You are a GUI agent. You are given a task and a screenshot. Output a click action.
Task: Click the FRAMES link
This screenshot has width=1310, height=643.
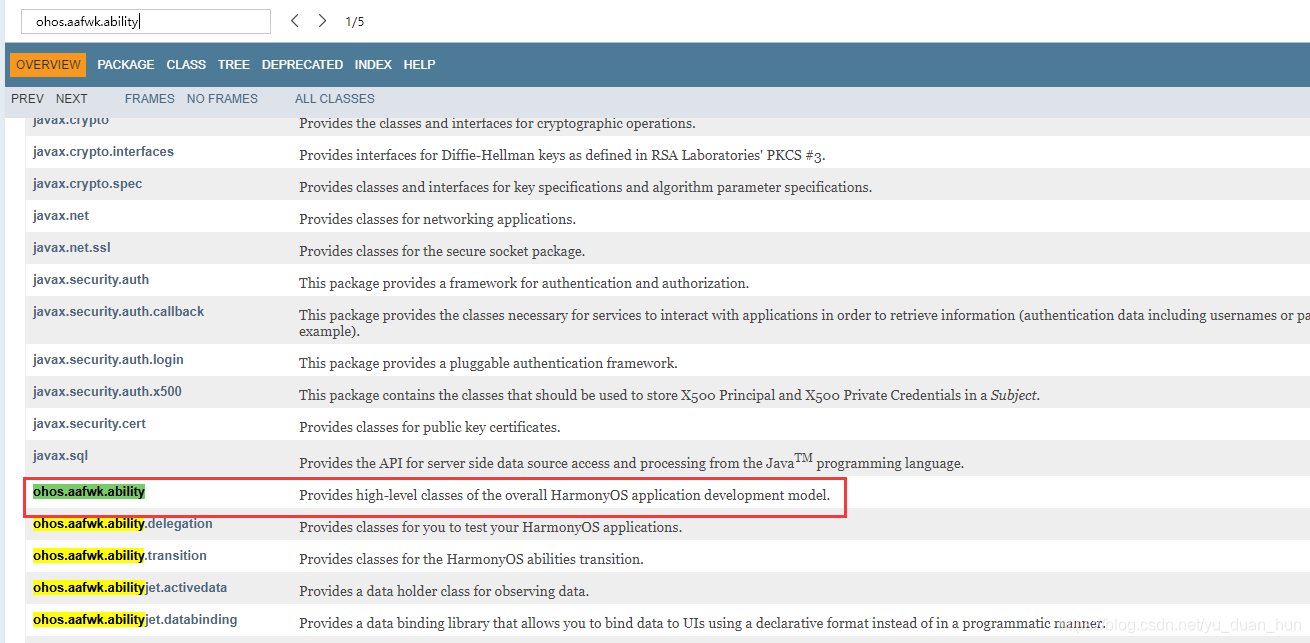tap(150, 99)
